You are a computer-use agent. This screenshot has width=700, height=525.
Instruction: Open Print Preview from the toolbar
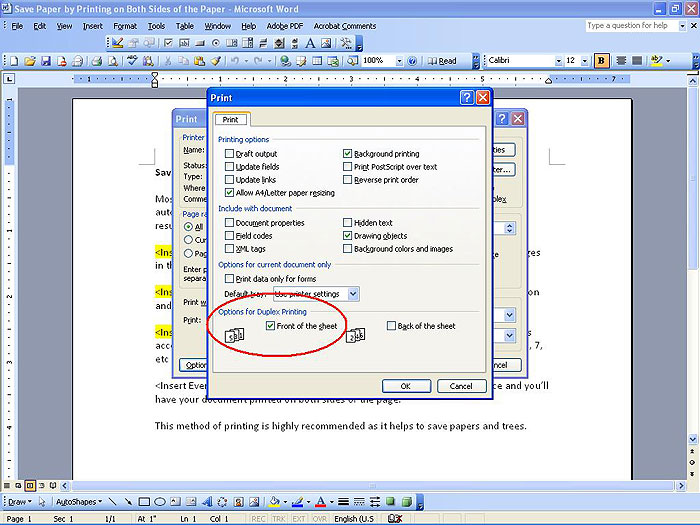click(112, 61)
